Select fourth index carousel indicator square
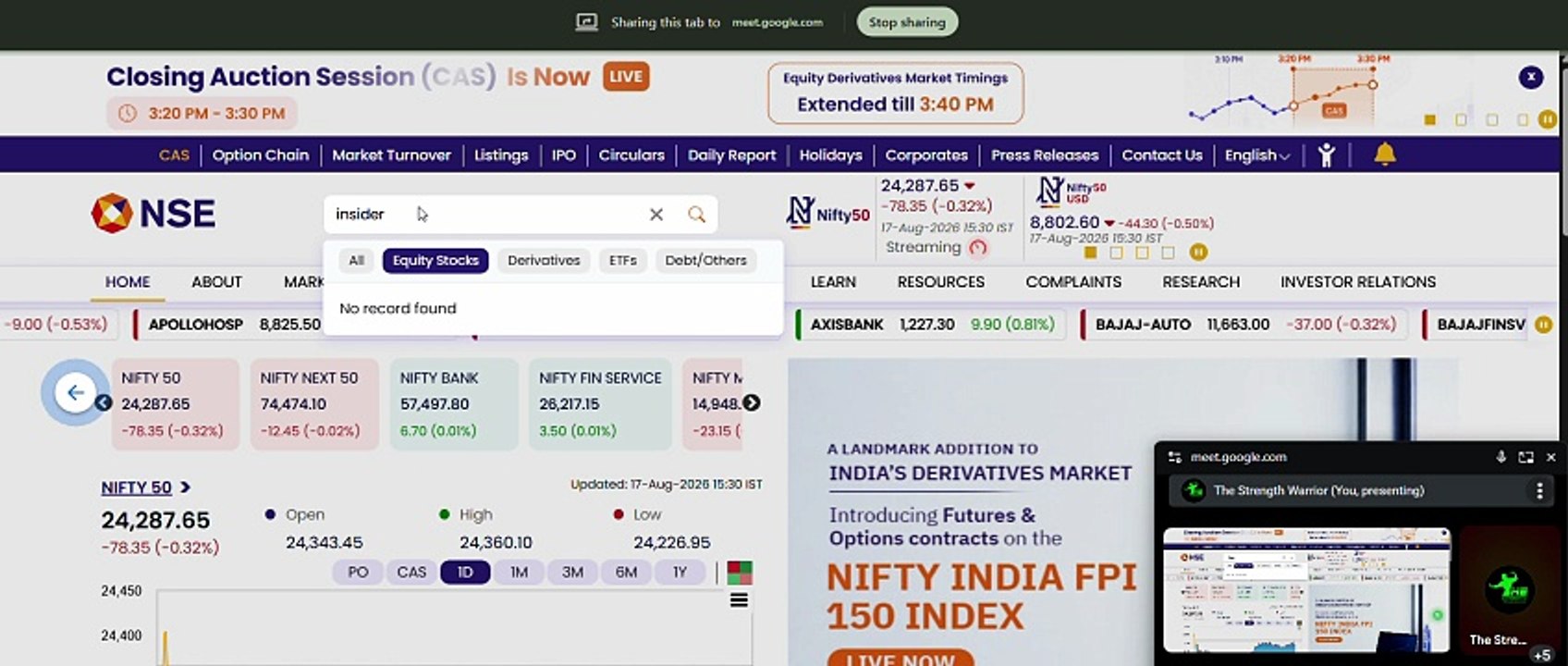The width and height of the screenshot is (1568, 666). [x=1168, y=252]
